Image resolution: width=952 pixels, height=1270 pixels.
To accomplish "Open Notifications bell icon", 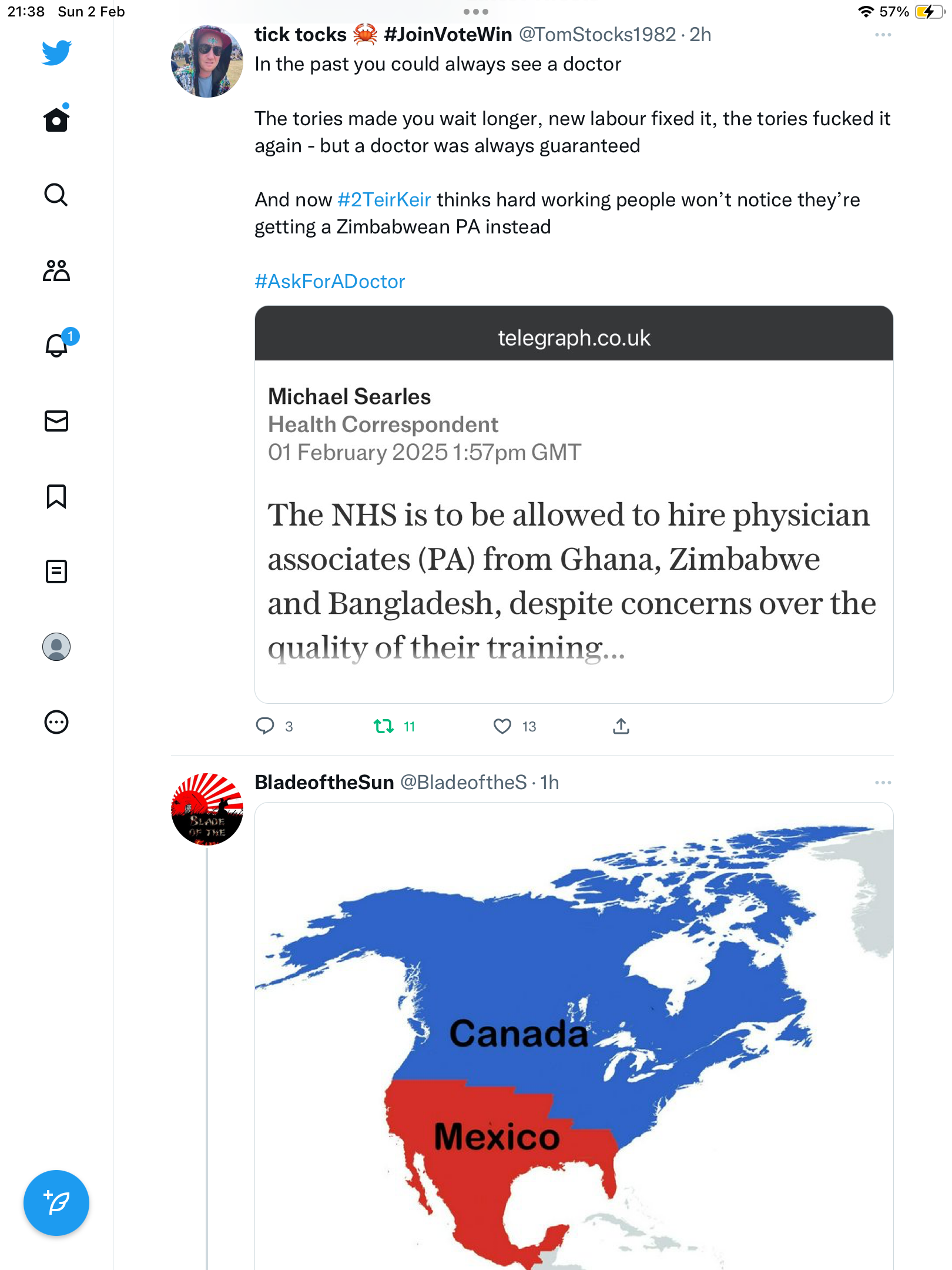I will pos(56,345).
